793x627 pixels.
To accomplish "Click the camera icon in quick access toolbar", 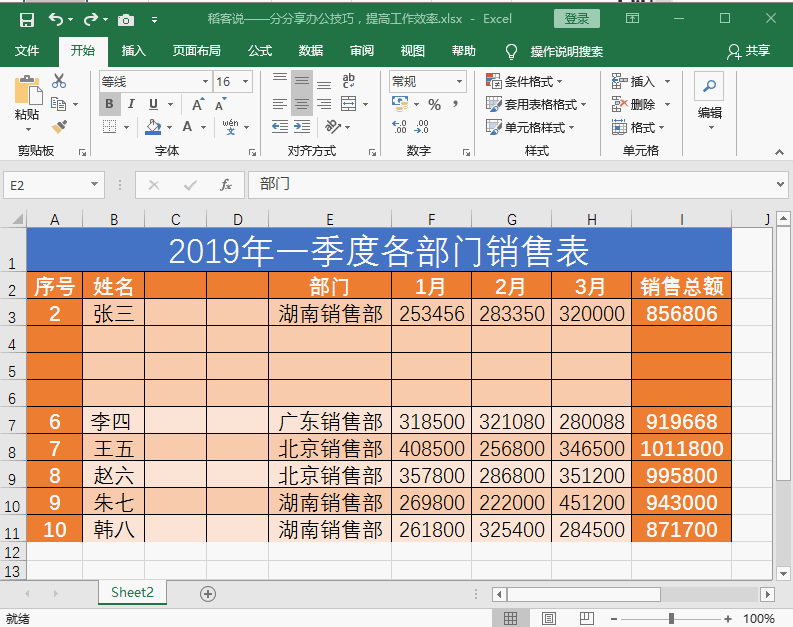I will coord(126,20).
